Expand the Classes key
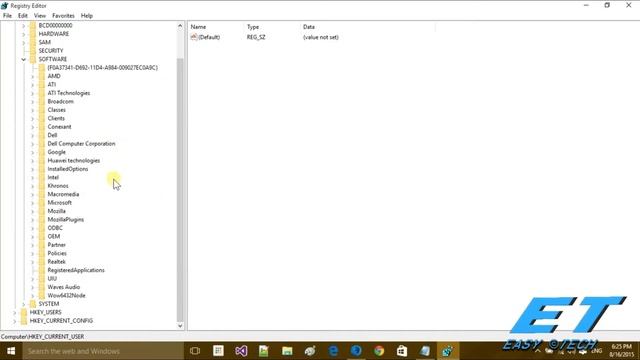 point(33,110)
